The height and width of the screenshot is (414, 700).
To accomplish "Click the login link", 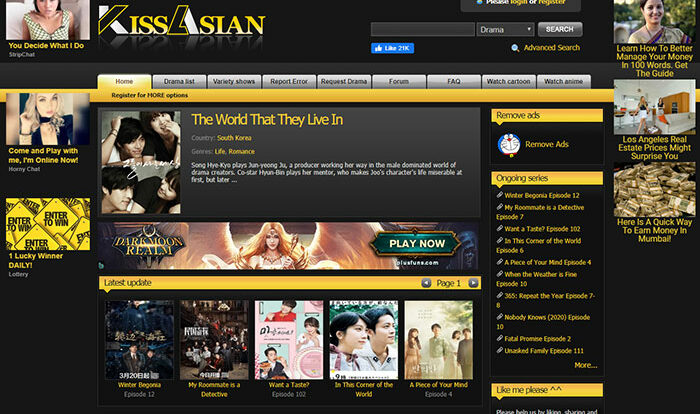I will pyautogui.click(x=520, y=3).
